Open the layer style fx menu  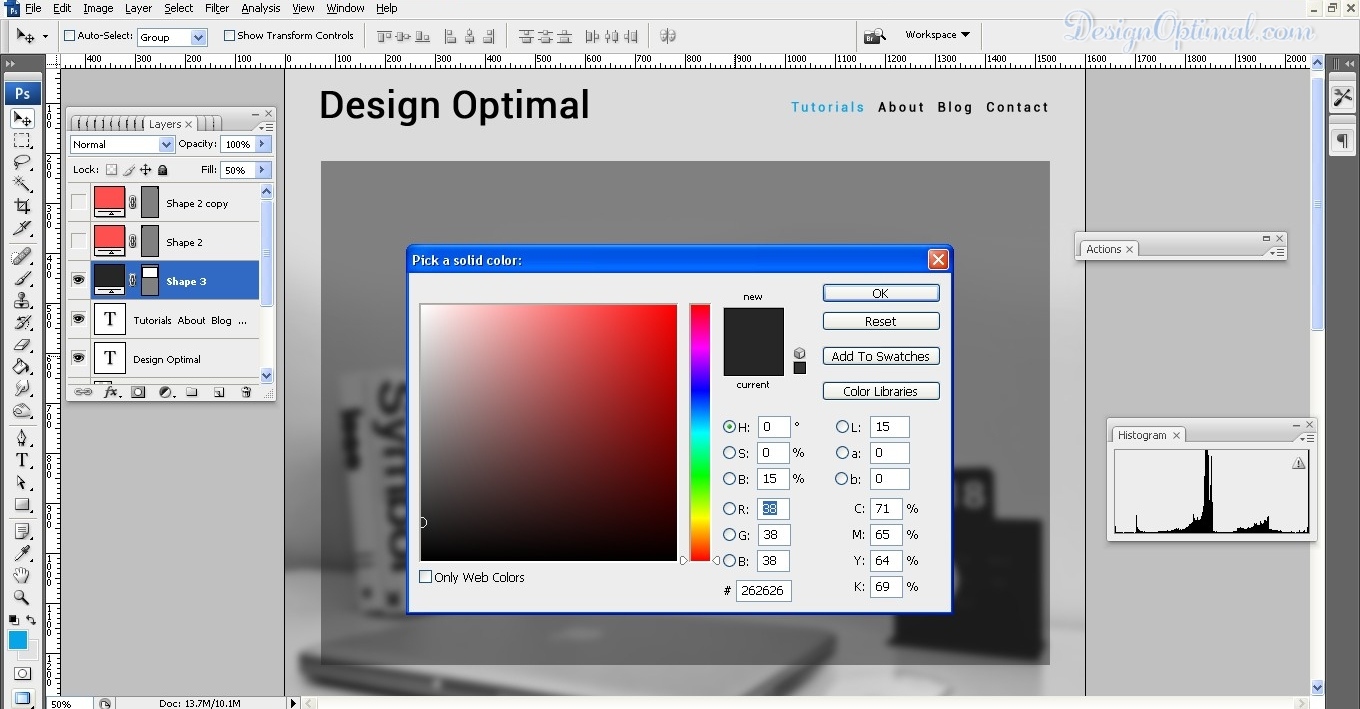coord(111,393)
